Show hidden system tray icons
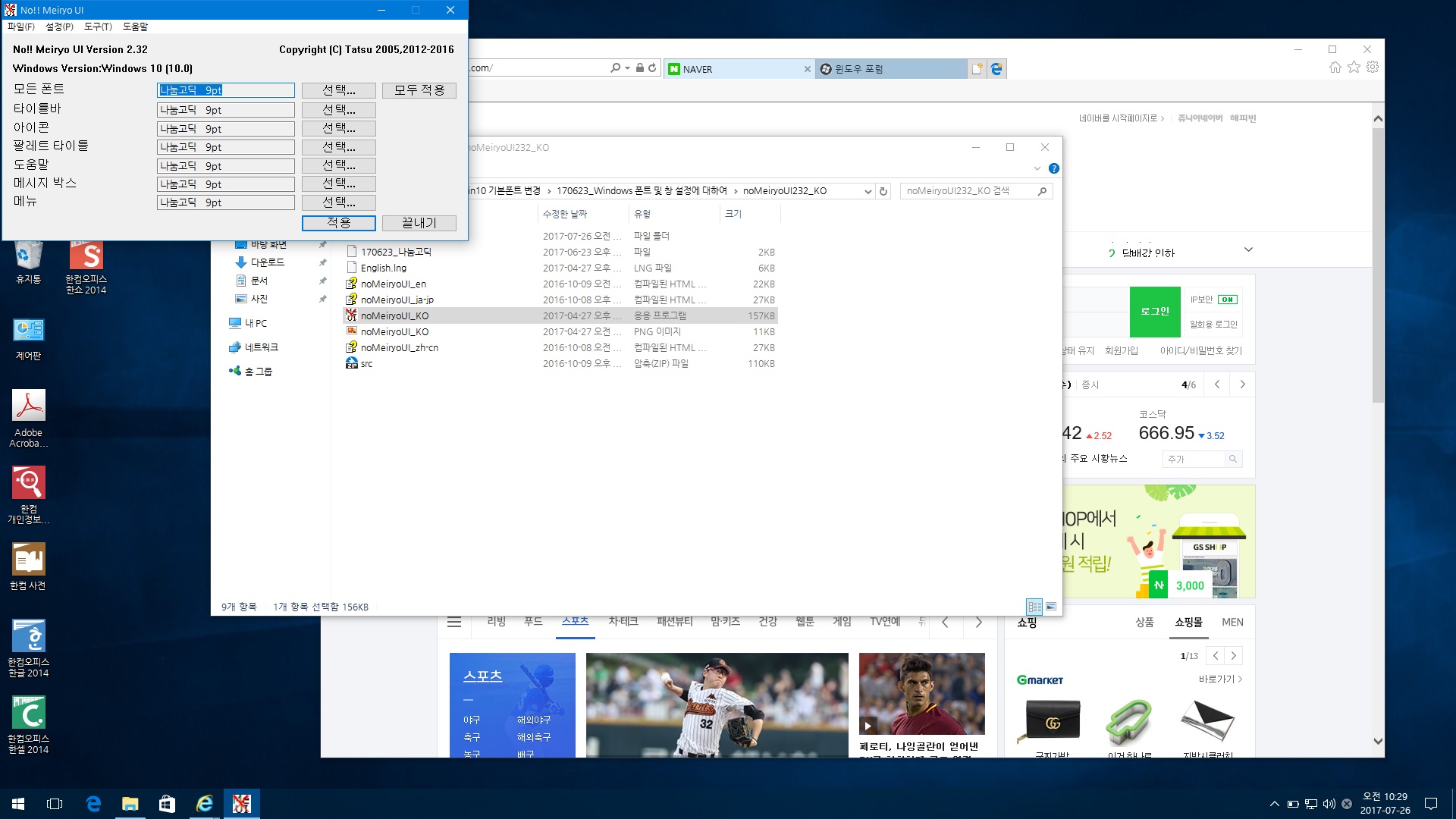Viewport: 1456px width, 819px height. click(x=1275, y=804)
